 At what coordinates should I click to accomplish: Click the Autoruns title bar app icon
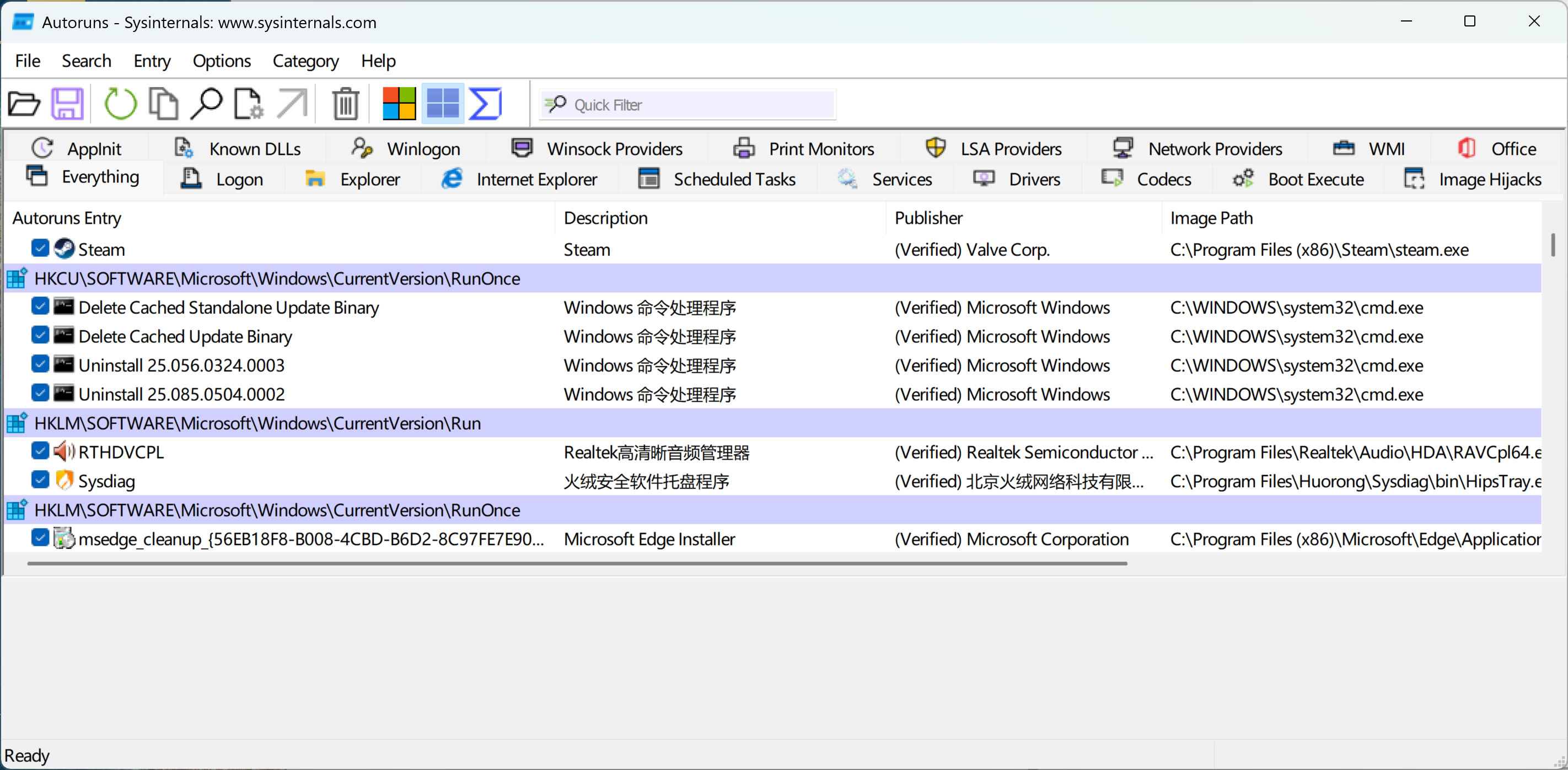click(x=23, y=22)
